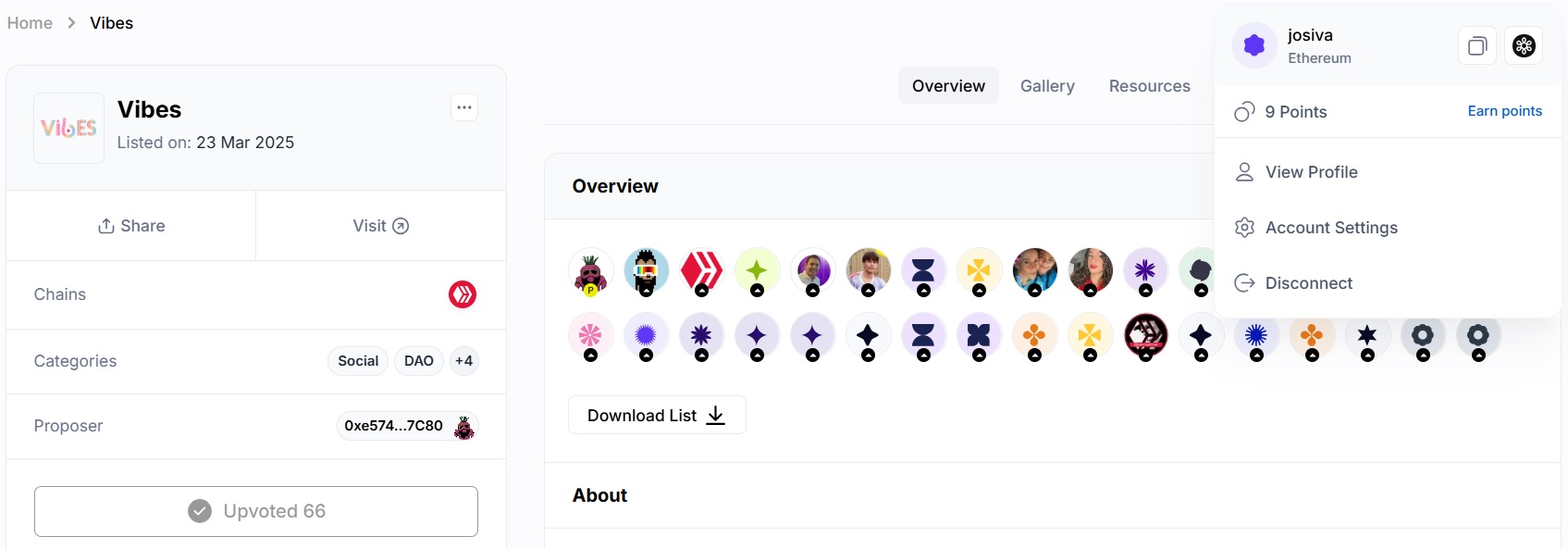
Task: Open the two-person selfie avatar
Action: point(1034,271)
